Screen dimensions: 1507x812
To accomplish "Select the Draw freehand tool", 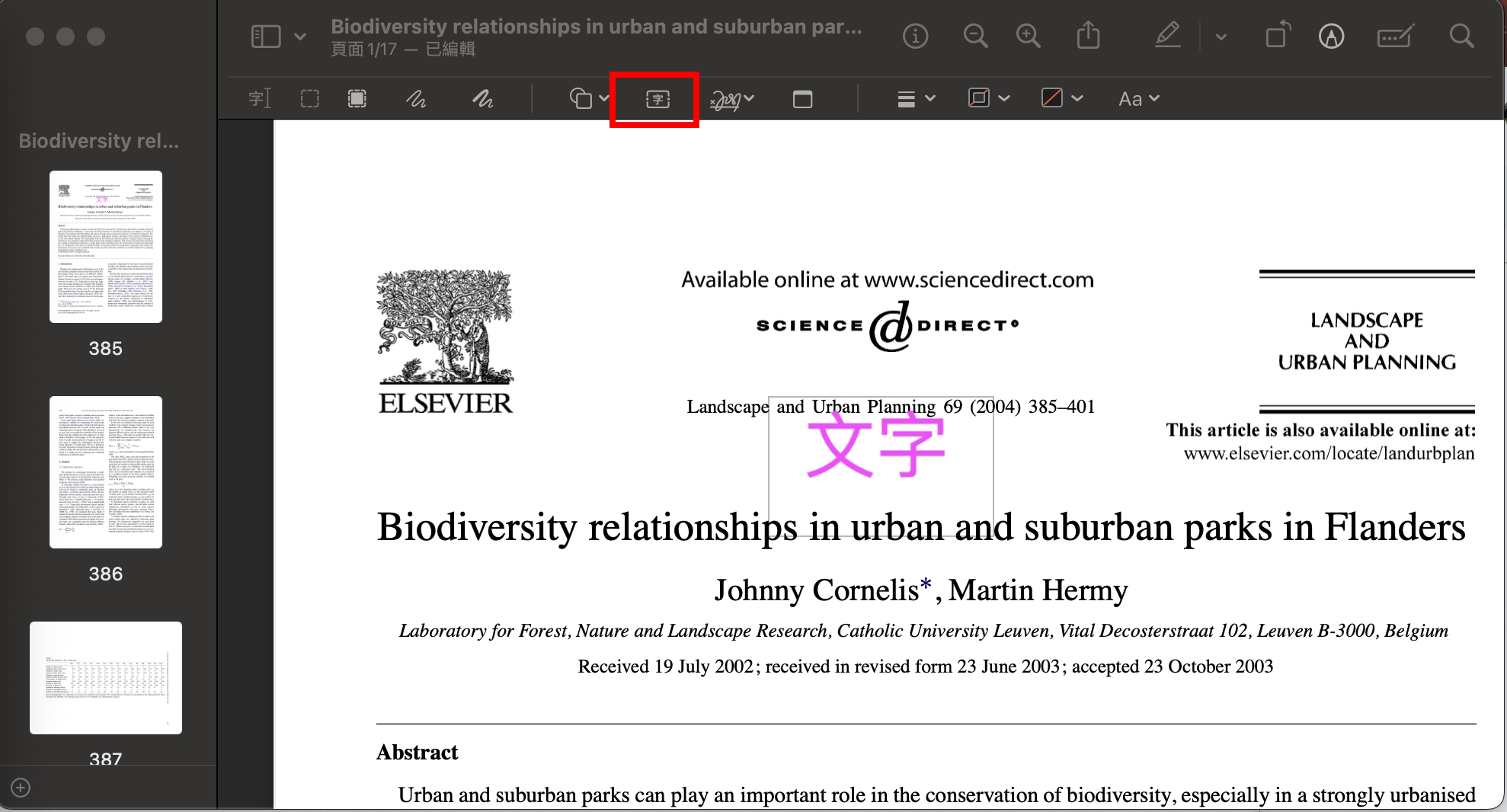I will click(482, 99).
